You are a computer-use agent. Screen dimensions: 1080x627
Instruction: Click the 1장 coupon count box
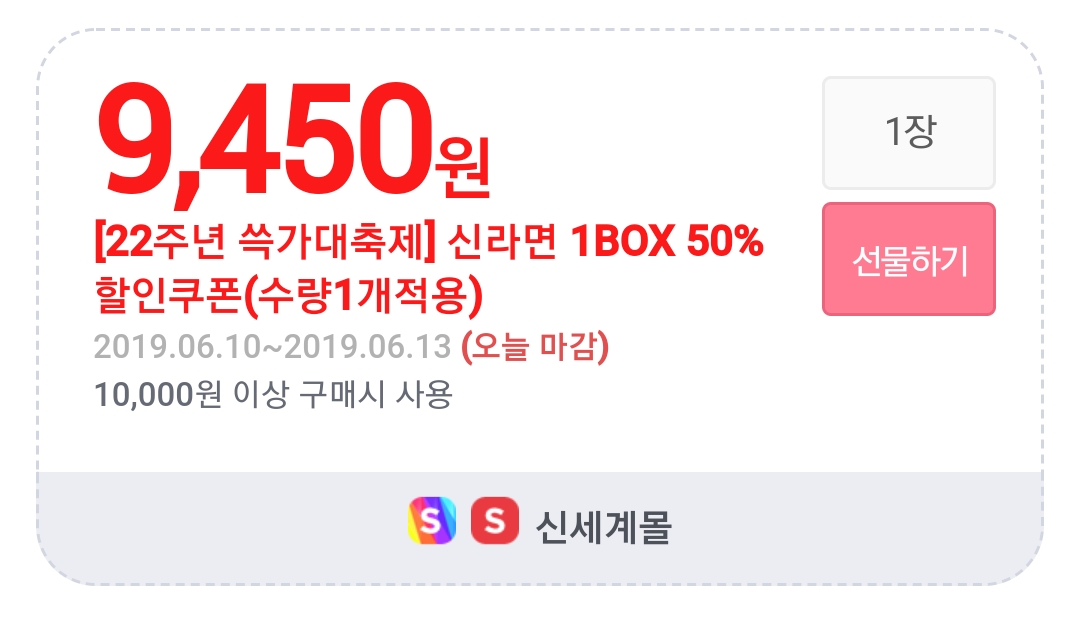click(908, 132)
